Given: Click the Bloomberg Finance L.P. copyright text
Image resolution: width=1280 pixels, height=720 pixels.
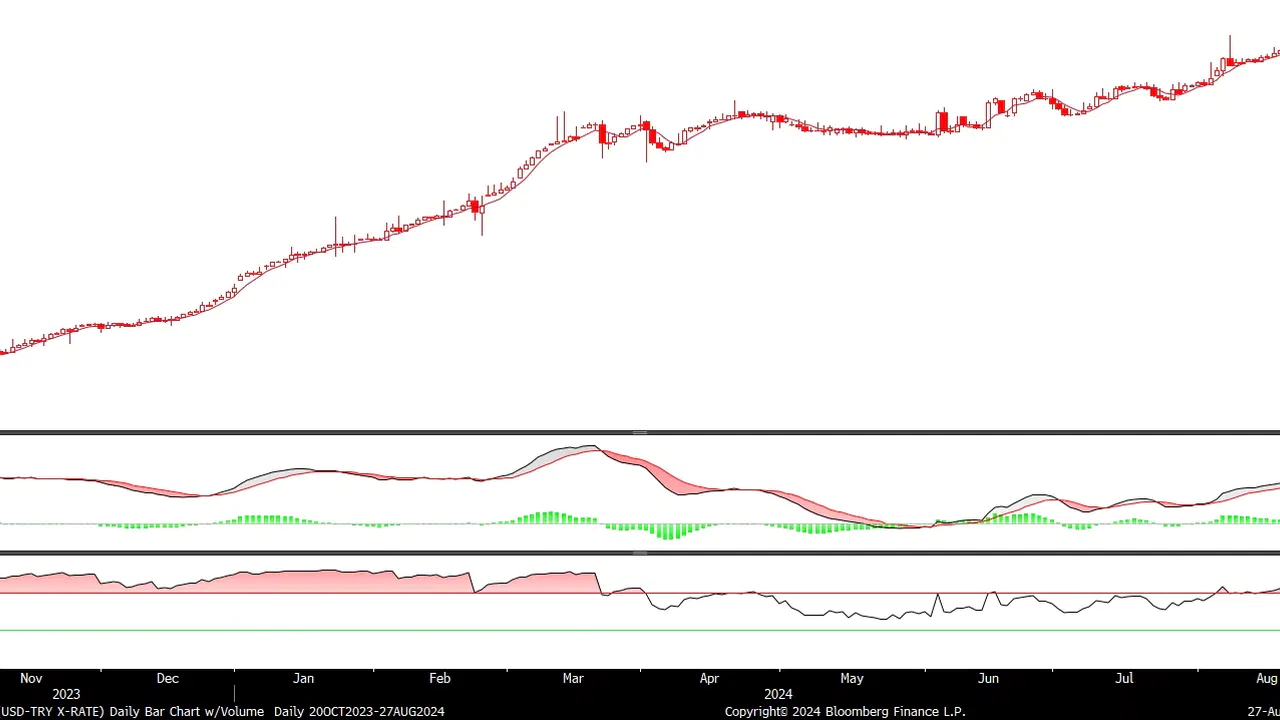Looking at the screenshot, I should pyautogui.click(x=845, y=711).
